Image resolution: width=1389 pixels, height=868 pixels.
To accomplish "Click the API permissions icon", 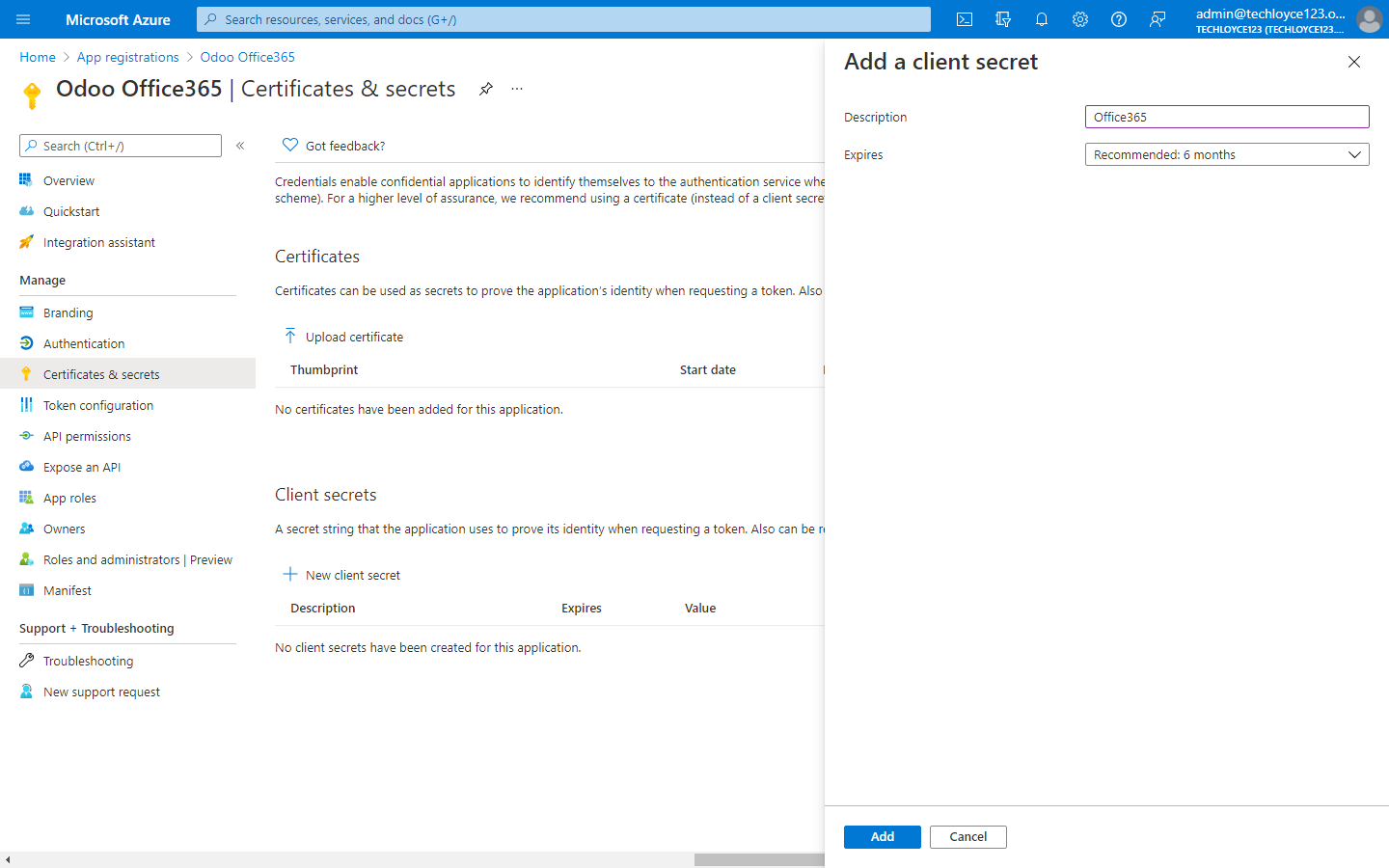I will coord(26,436).
